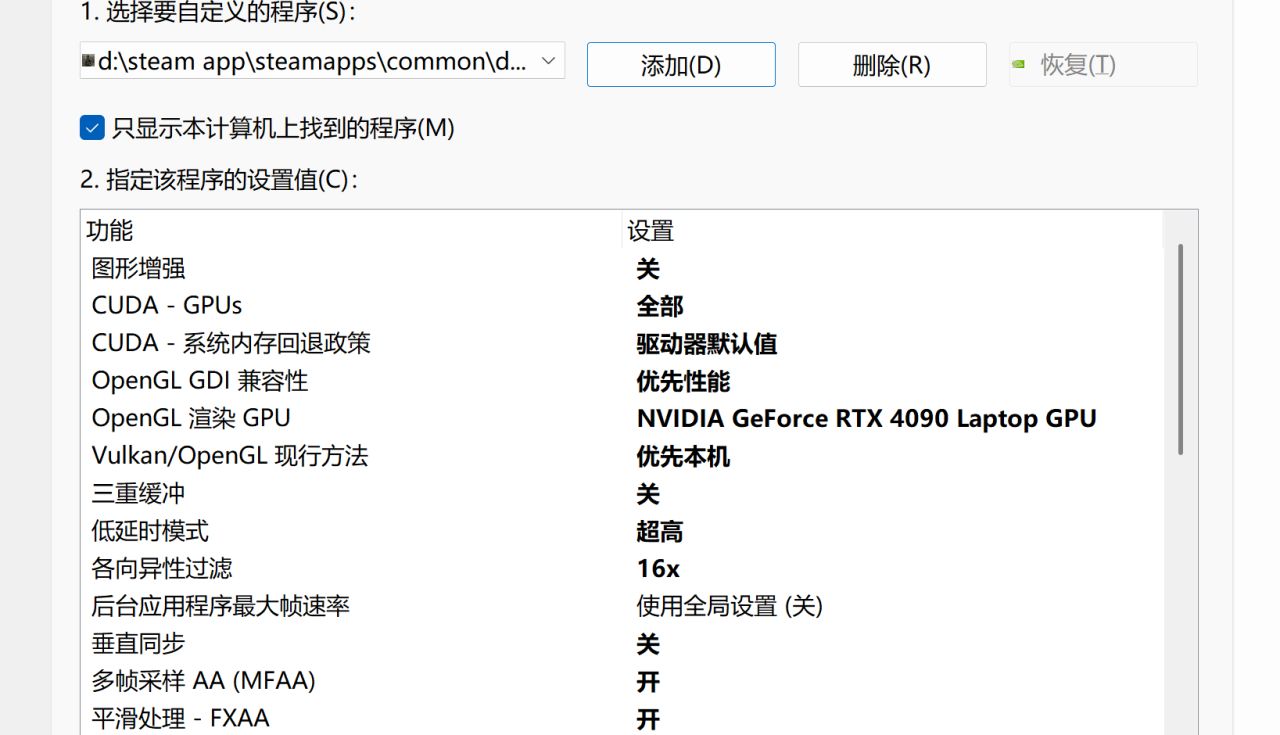Screen dimensions: 1280x735
Task: Click the 关 value for 图形增强
Action: pos(648,269)
